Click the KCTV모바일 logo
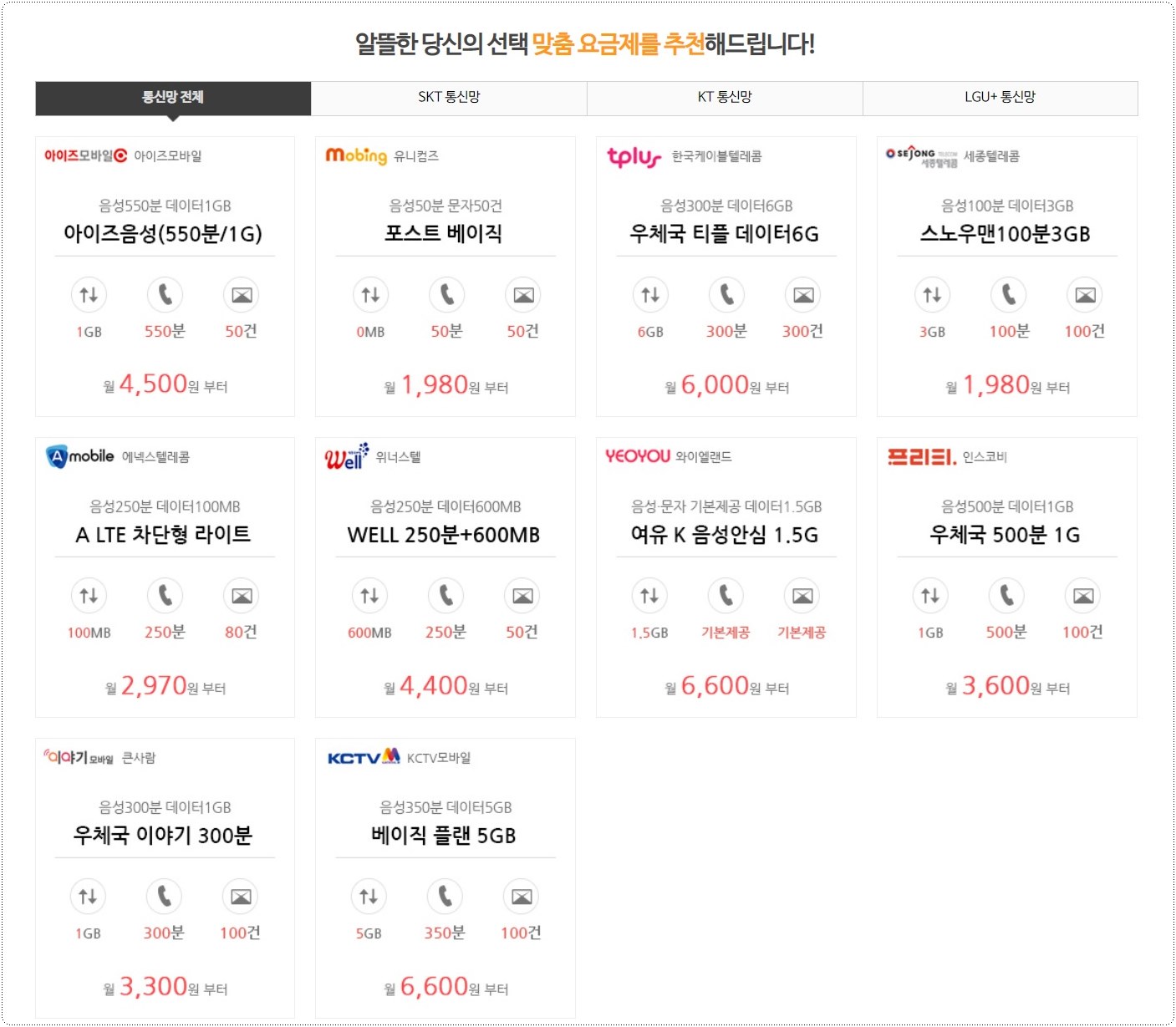This screenshot has width=1176, height=1027. pos(364,756)
